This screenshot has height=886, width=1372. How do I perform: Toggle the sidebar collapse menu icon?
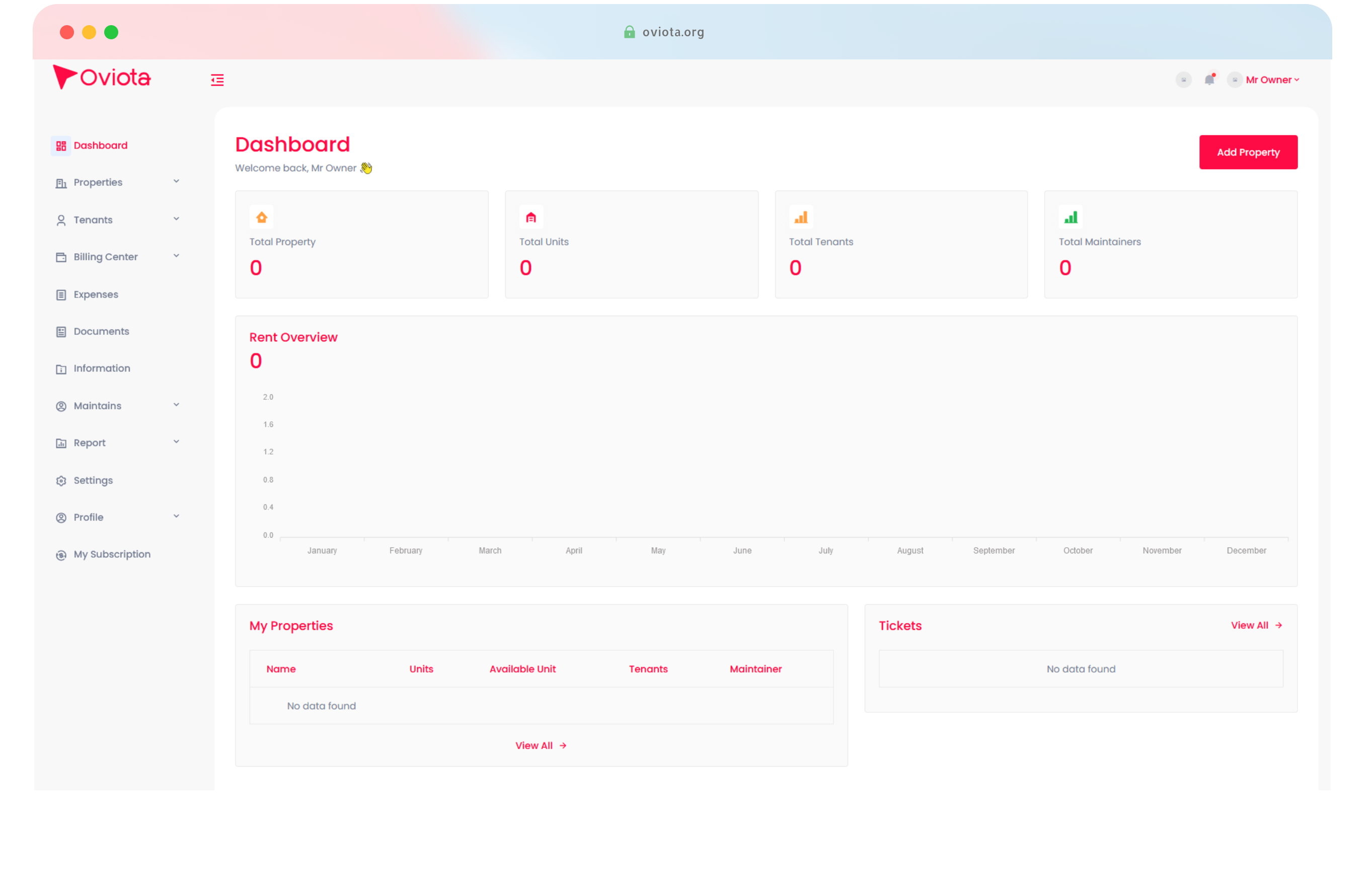(x=217, y=80)
